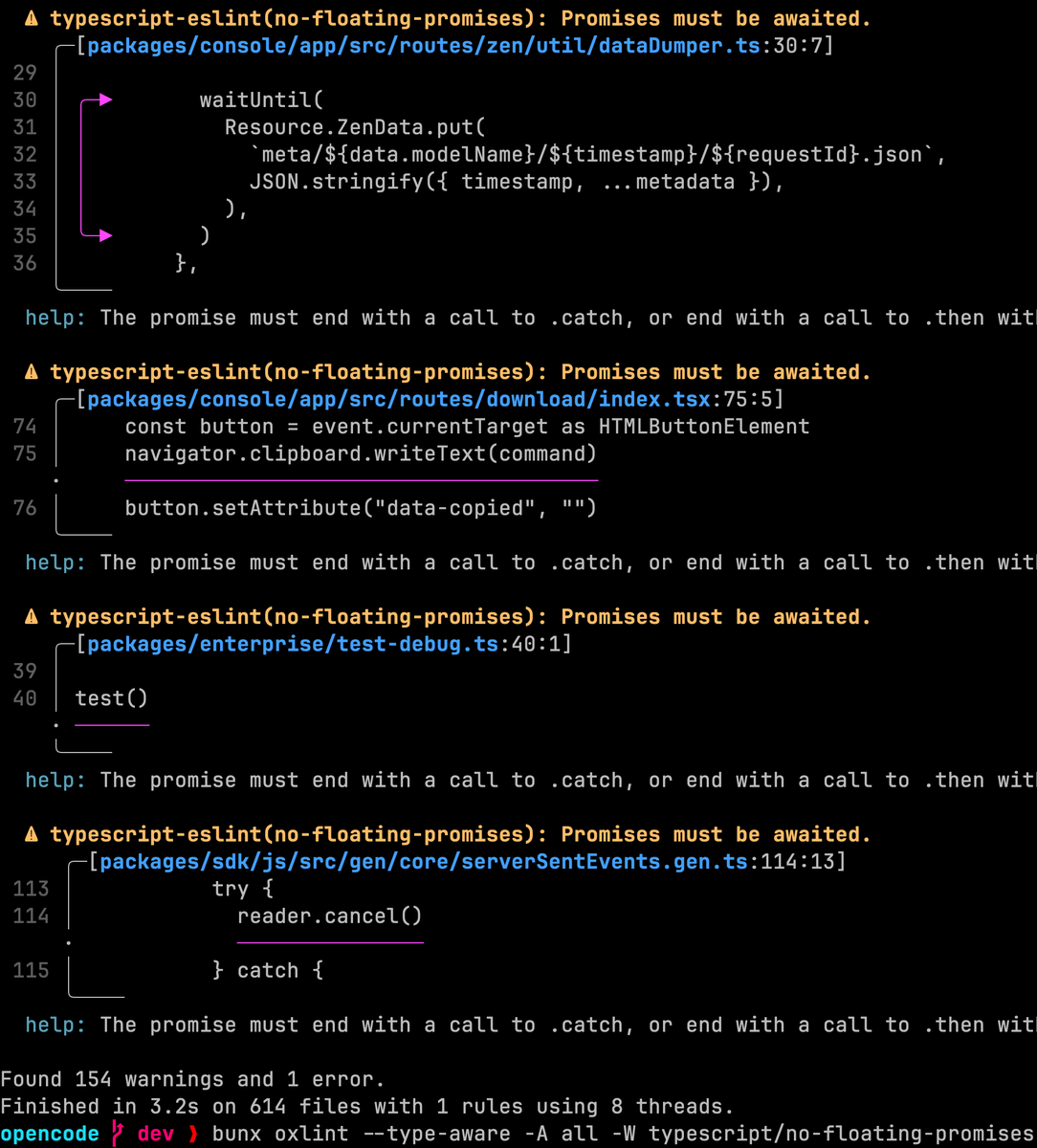The width and height of the screenshot is (1037, 1148).
Task: Click the warning icon for the dataDumper.ts diagnostic
Action: click(x=33, y=18)
